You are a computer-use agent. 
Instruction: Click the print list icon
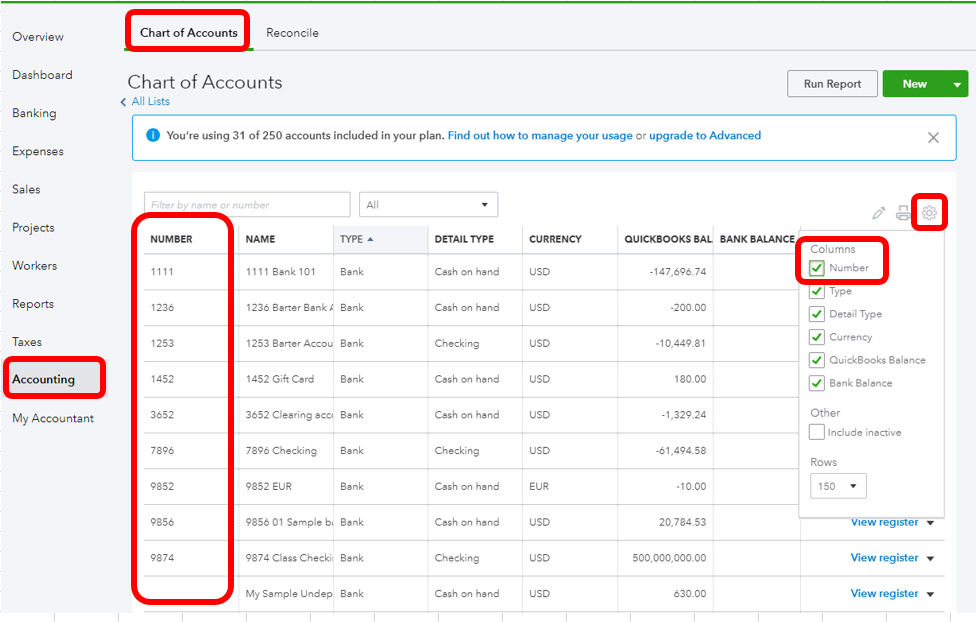click(x=903, y=213)
